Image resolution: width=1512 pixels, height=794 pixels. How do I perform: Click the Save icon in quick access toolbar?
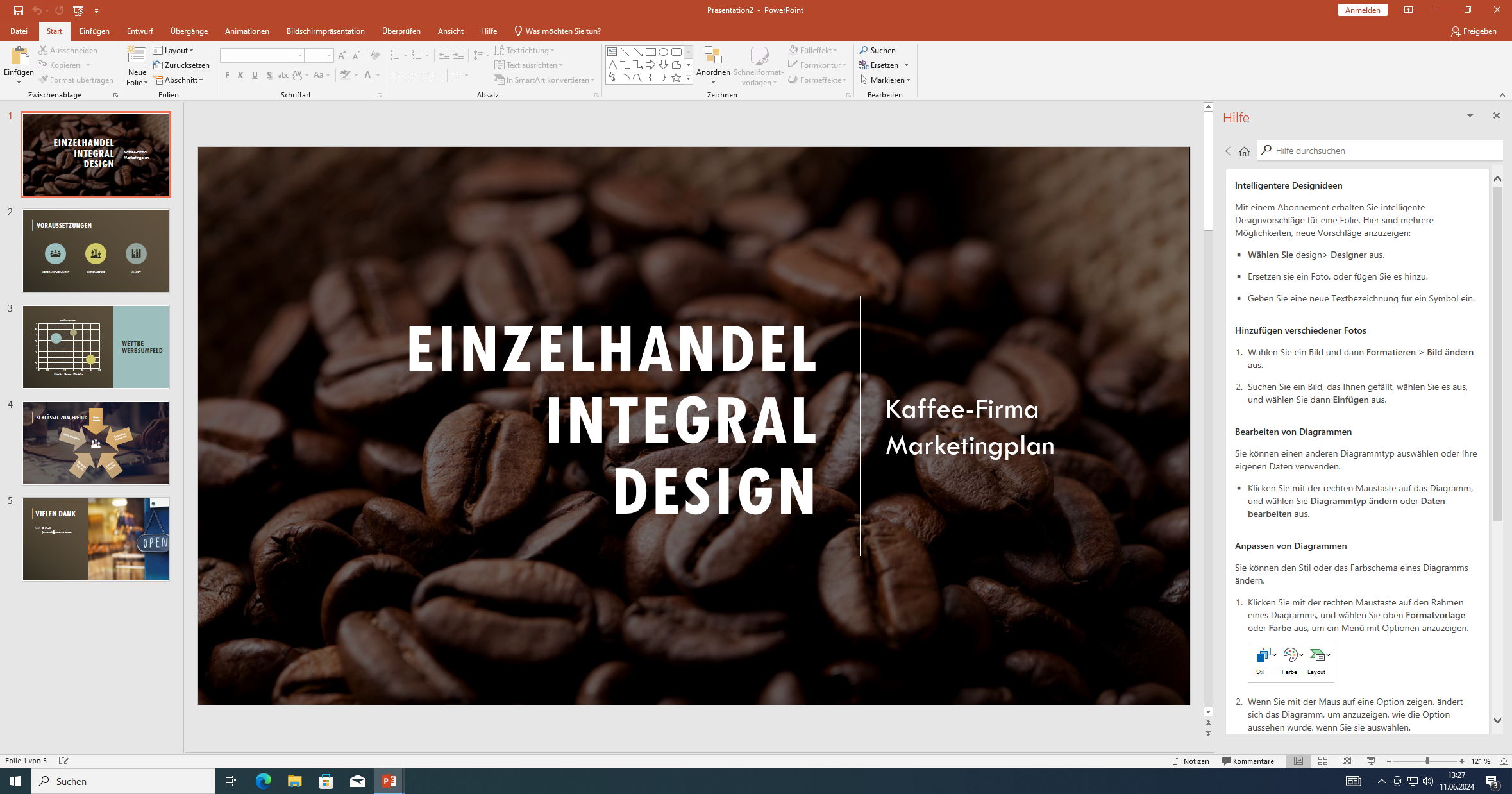coord(19,10)
